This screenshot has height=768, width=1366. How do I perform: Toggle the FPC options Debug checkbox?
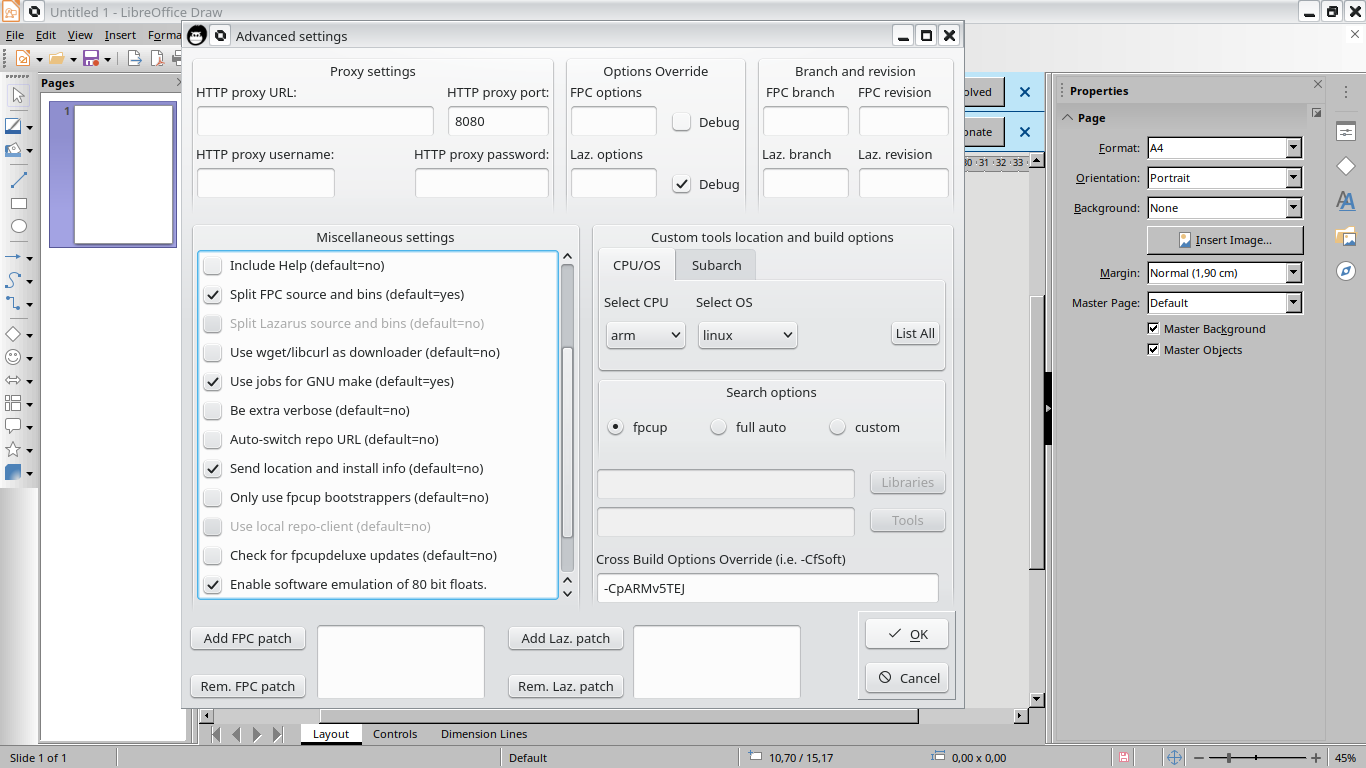tap(682, 122)
